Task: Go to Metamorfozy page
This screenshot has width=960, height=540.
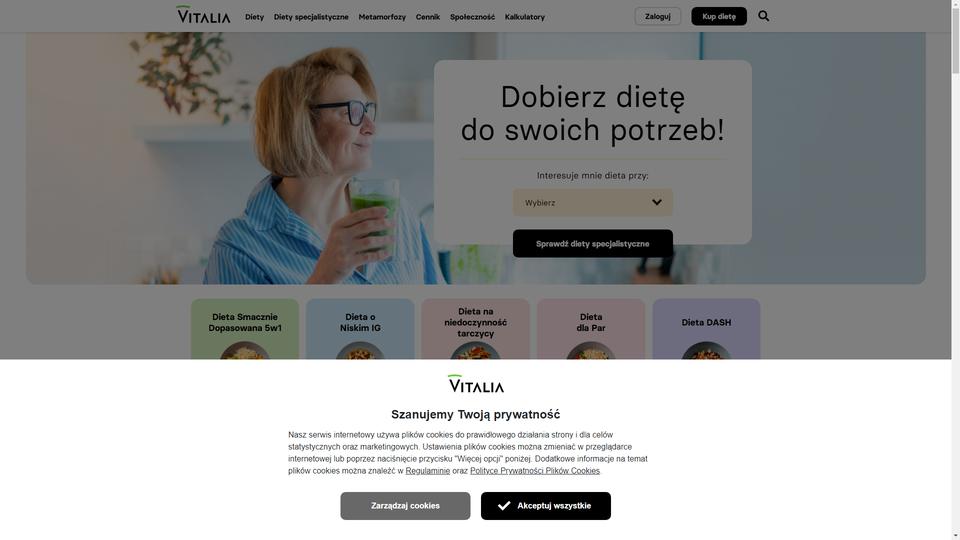Action: click(x=382, y=17)
